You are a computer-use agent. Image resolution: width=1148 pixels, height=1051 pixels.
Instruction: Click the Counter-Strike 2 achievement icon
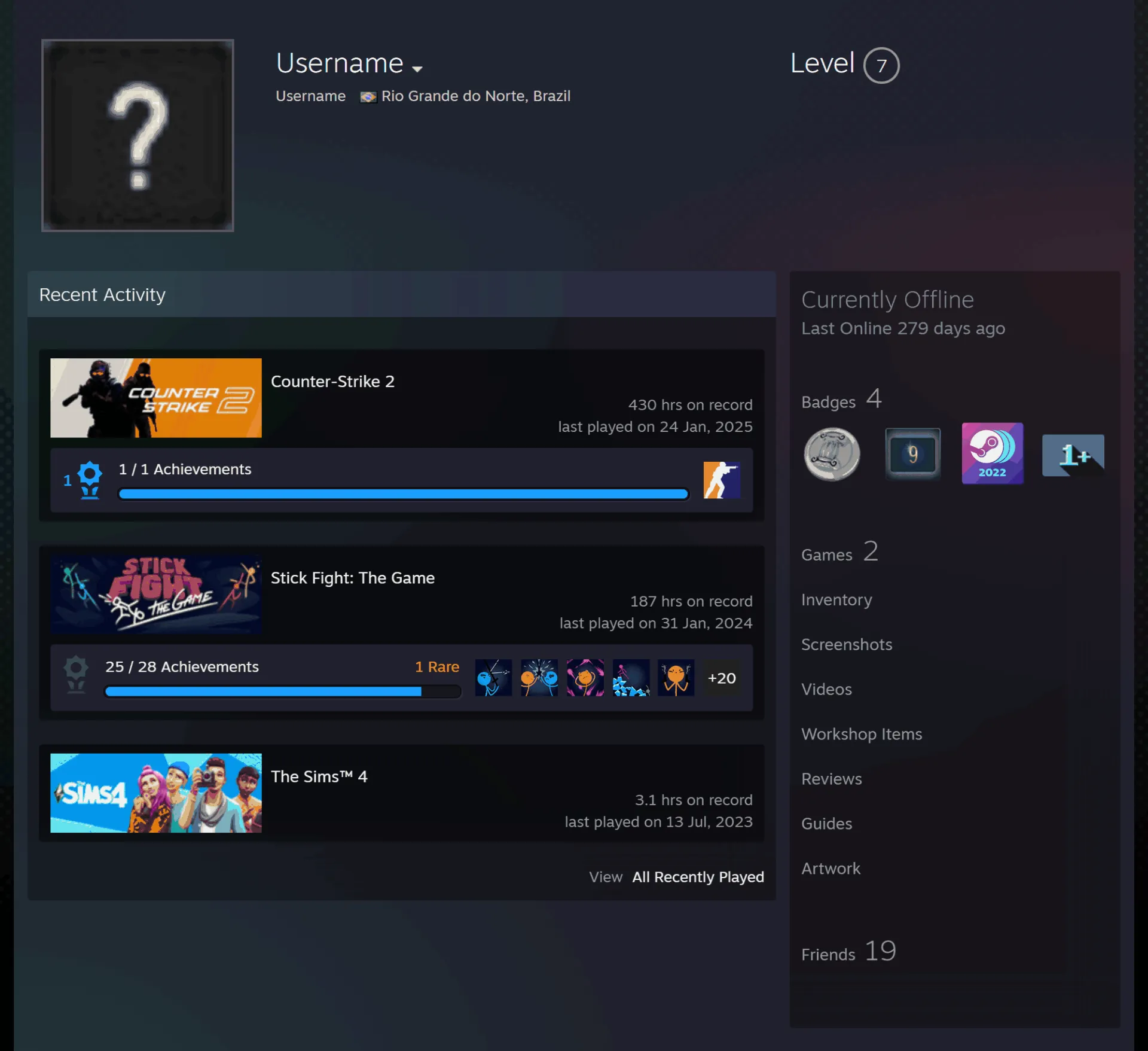click(722, 480)
